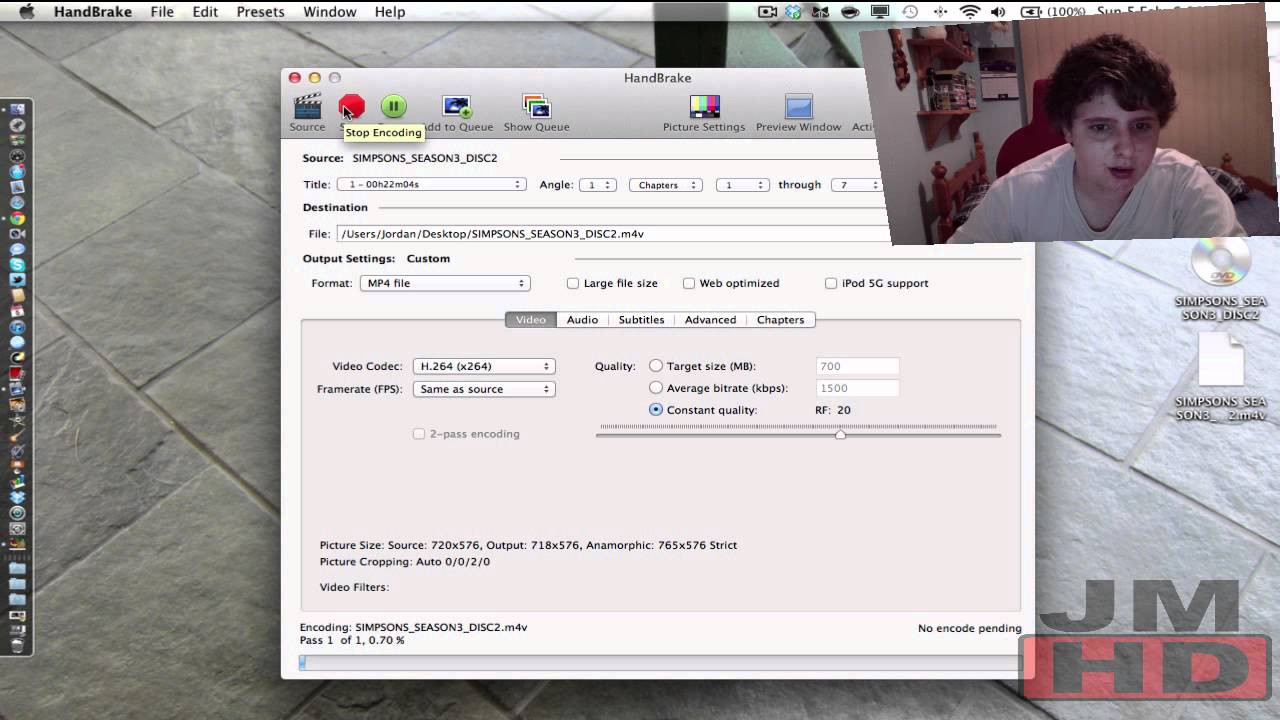Click the battery status icon in the menu bar
The height and width of the screenshot is (720, 1280).
[1032, 12]
